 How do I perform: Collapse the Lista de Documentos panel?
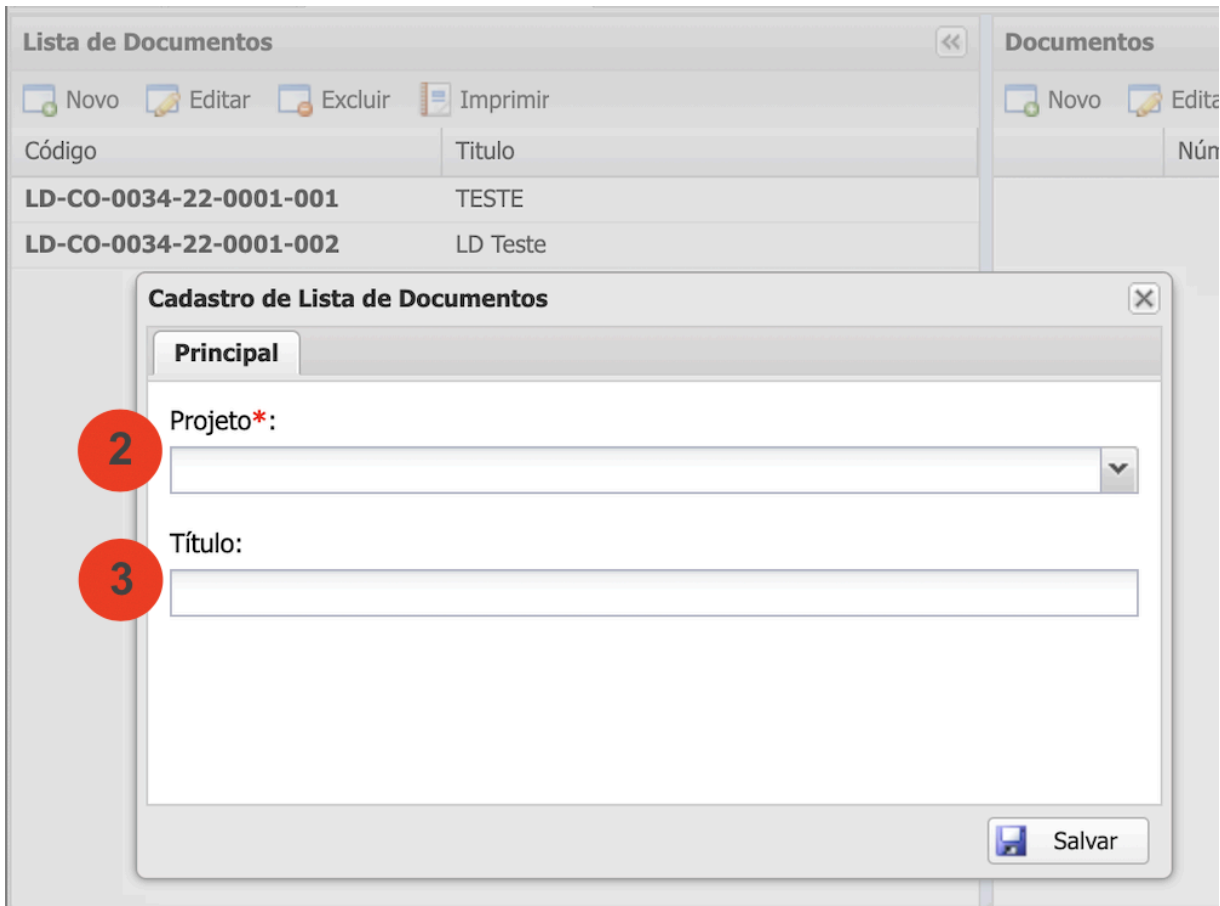pos(950,42)
